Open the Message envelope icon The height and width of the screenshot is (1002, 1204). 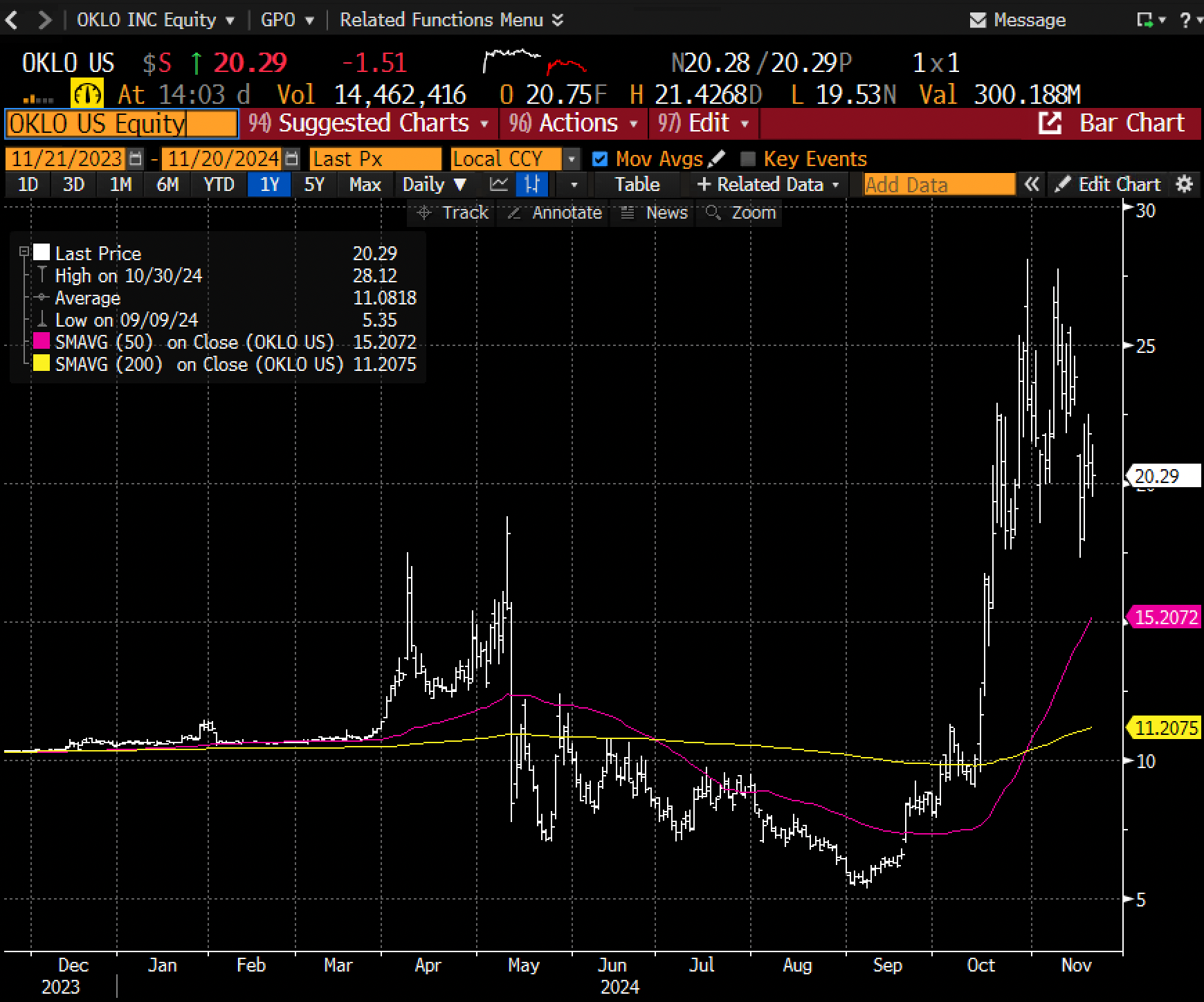click(x=977, y=20)
